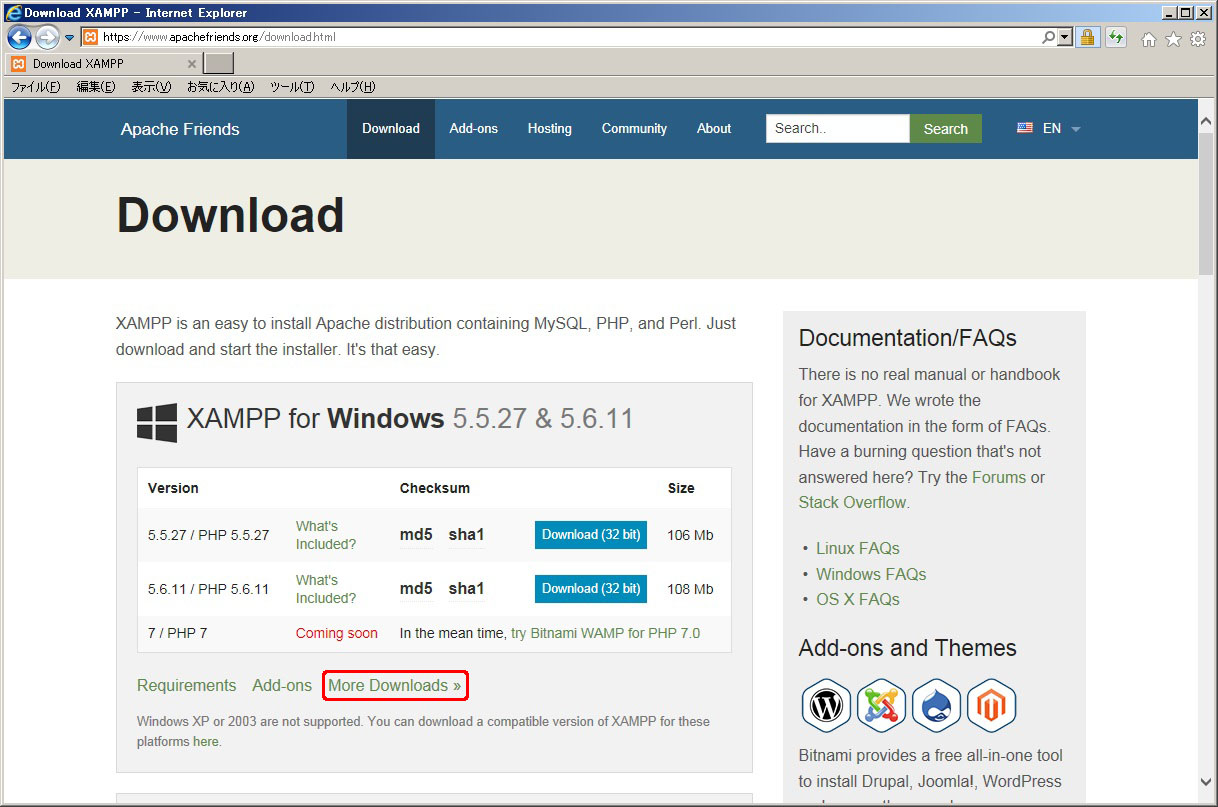Follow the More Downloads » link
Screen dimensions: 1218x807
pyautogui.click(x=395, y=686)
